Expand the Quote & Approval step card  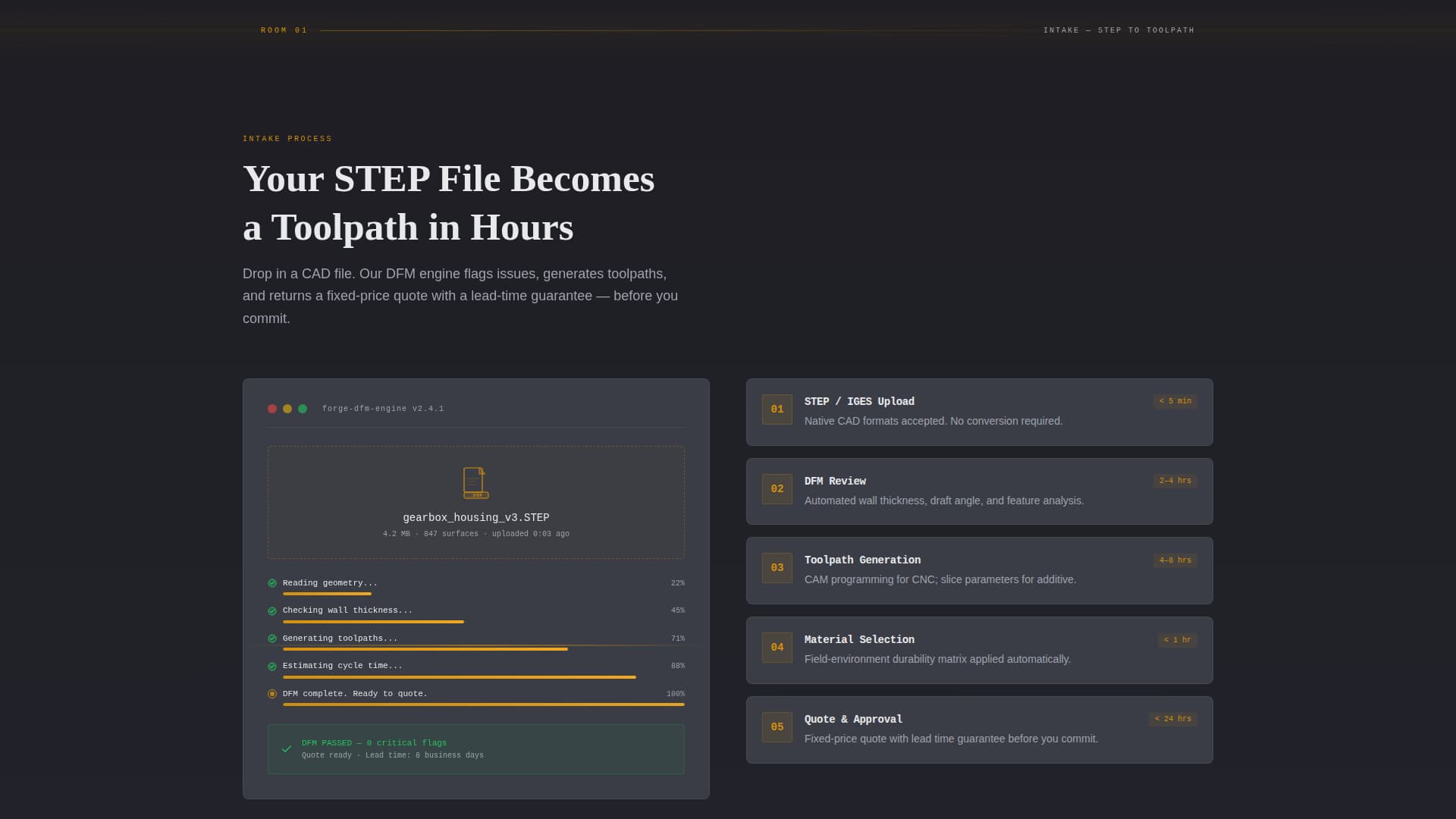979,729
